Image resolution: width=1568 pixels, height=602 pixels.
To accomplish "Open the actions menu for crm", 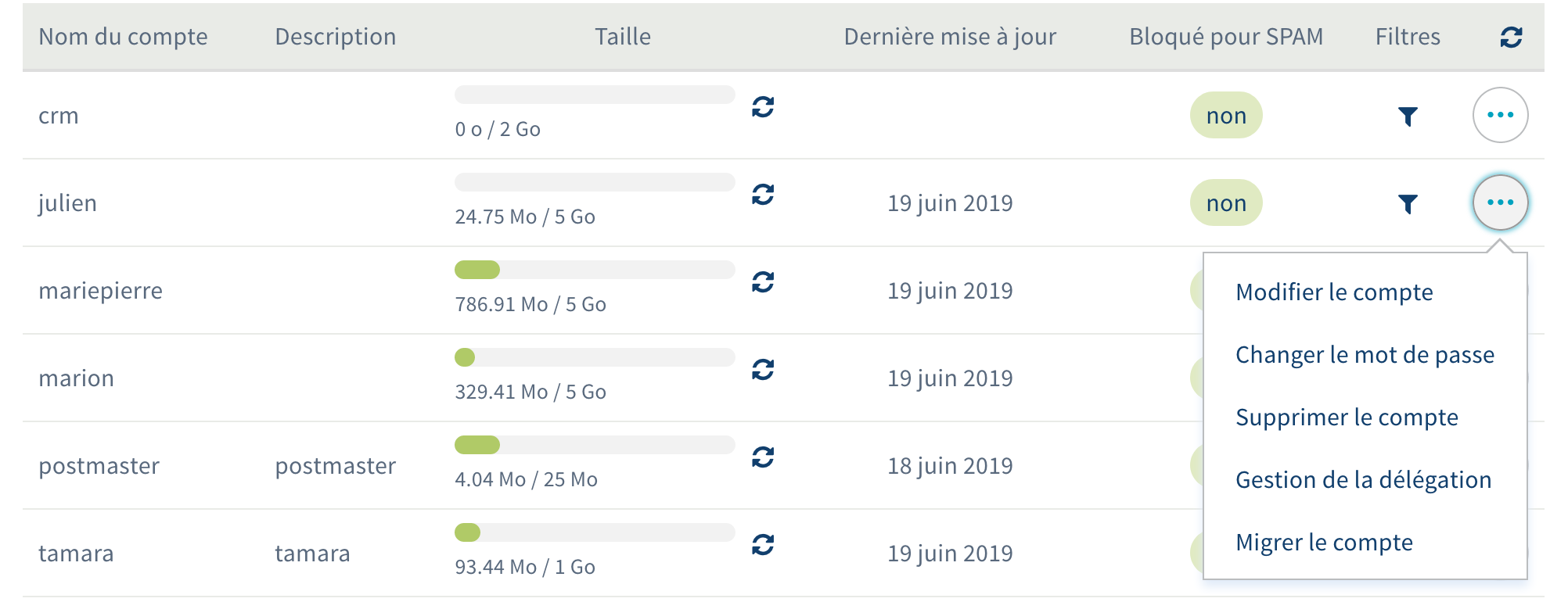I will [x=1500, y=115].
